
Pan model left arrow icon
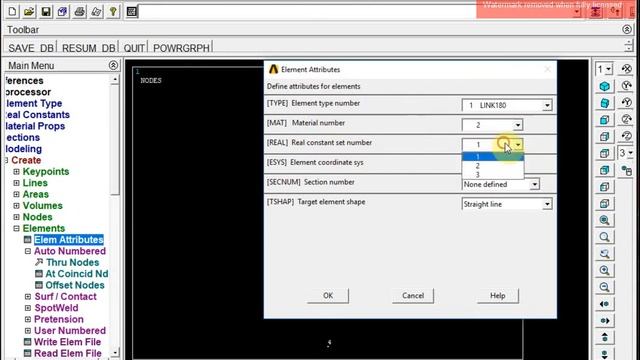pos(604,304)
